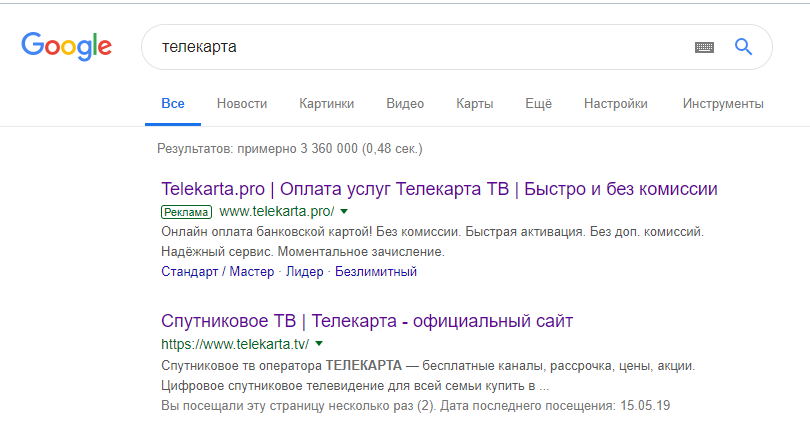The image size is (810, 430).
Task: Switch to the Новости tab
Action: 242,103
